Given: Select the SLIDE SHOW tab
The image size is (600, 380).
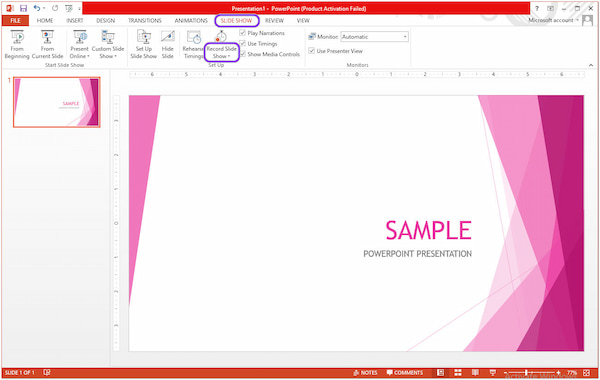Looking at the screenshot, I should (236, 21).
